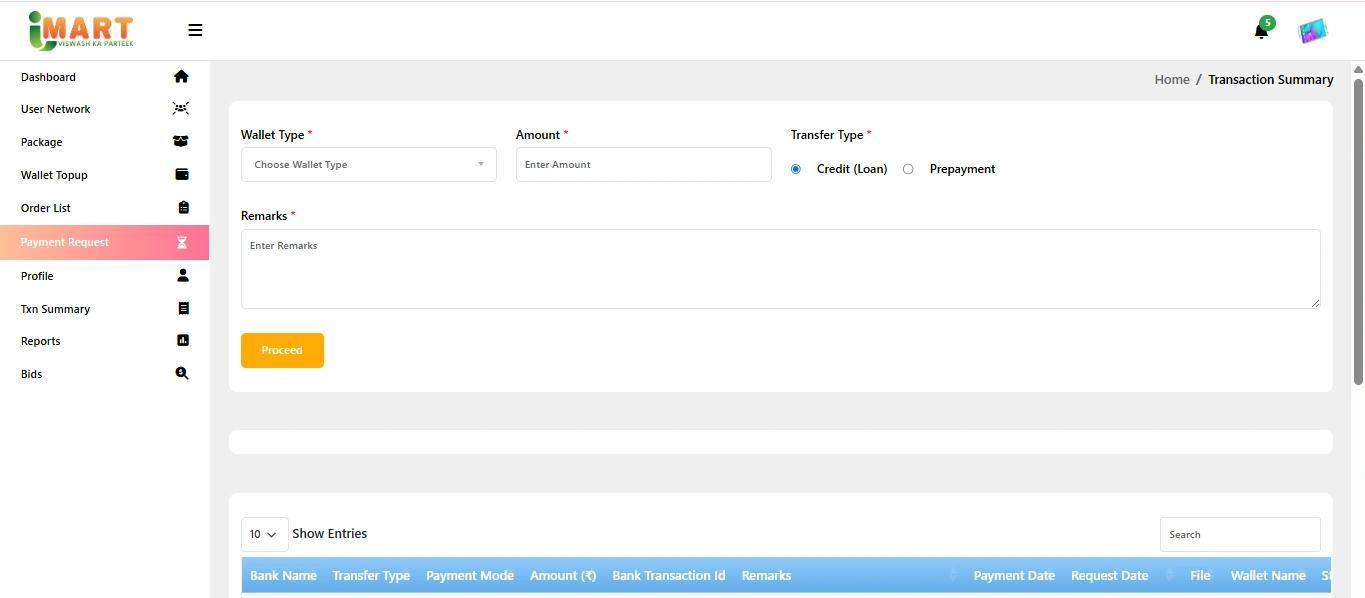Click the Proceed button
Screen dimensions: 1365x598
click(x=282, y=350)
